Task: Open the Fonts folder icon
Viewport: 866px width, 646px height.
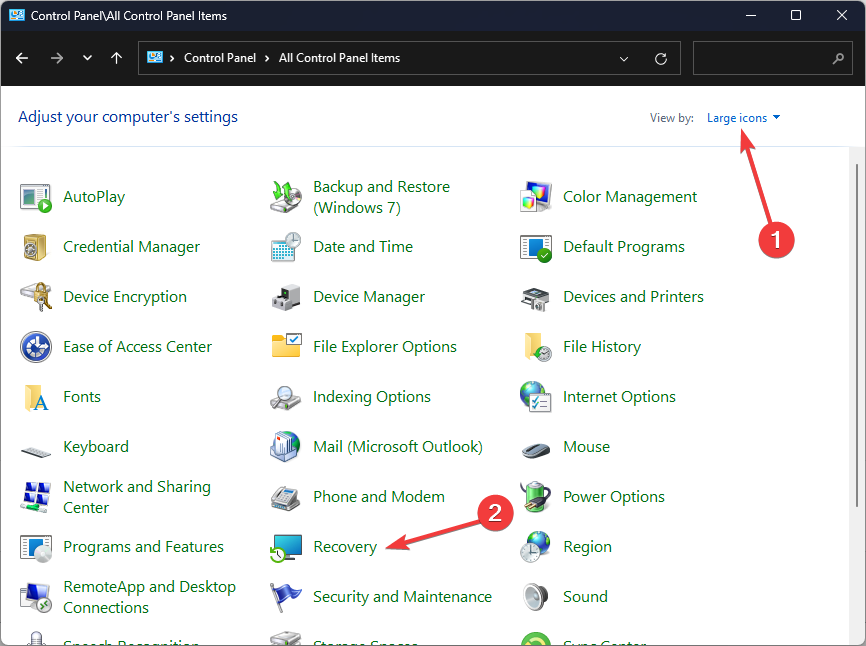Action: tap(36, 397)
